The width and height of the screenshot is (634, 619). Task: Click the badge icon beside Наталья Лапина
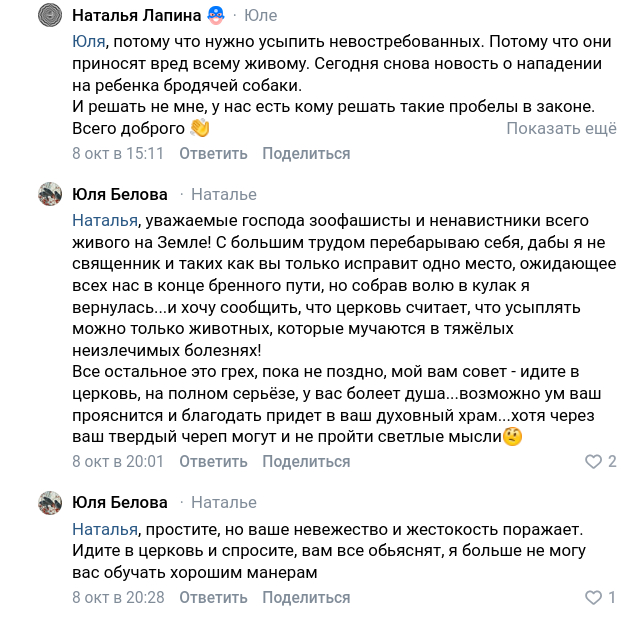click(x=216, y=15)
